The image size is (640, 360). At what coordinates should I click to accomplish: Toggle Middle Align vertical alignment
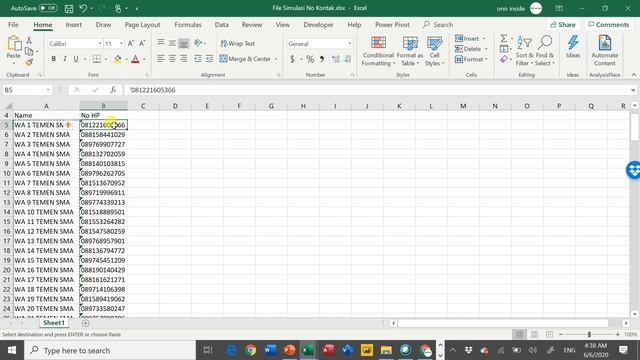(172, 43)
